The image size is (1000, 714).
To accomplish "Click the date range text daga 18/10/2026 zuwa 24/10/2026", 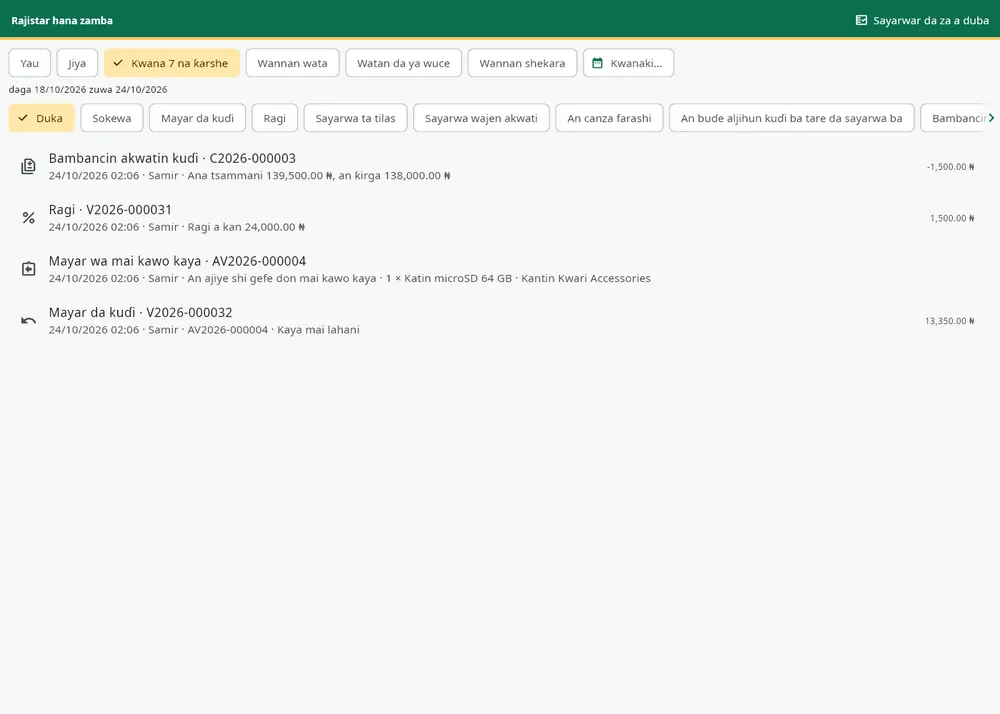I will [88, 90].
